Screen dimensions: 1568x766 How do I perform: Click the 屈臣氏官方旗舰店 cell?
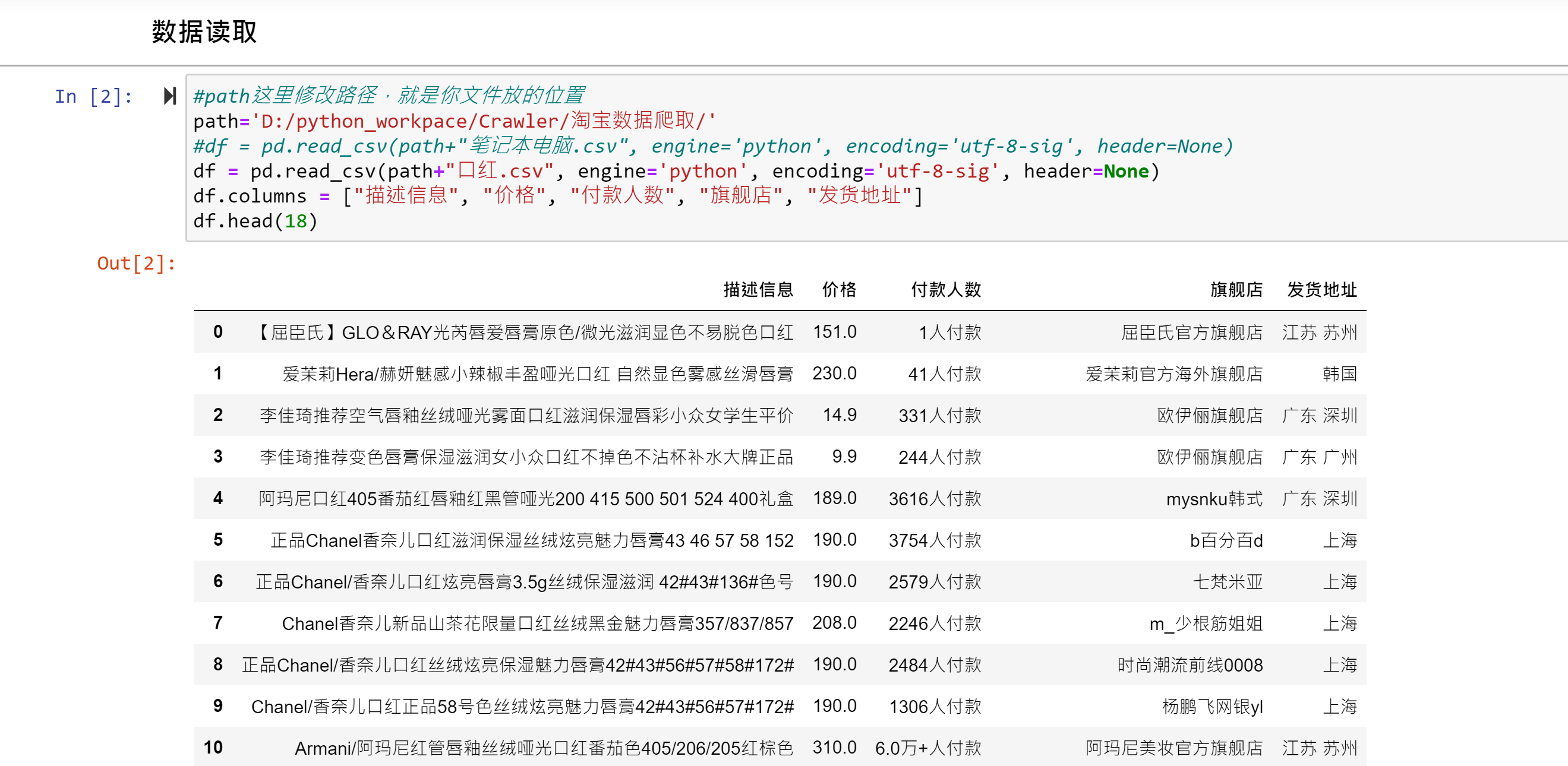click(x=1191, y=332)
